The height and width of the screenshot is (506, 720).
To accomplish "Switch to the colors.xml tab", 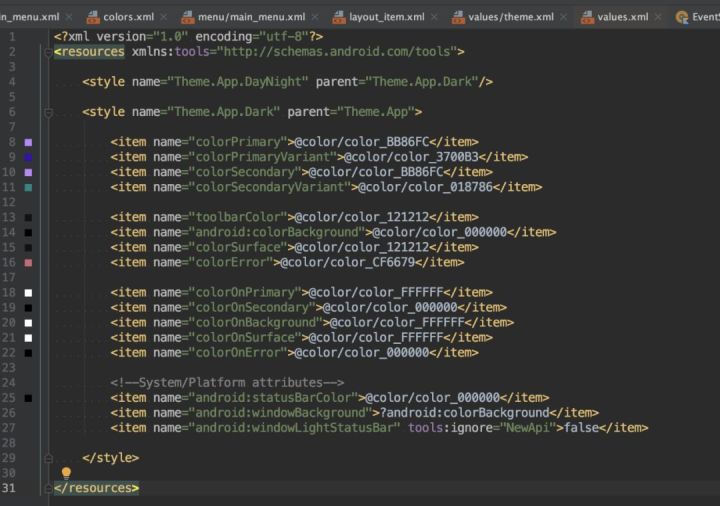I will [128, 17].
